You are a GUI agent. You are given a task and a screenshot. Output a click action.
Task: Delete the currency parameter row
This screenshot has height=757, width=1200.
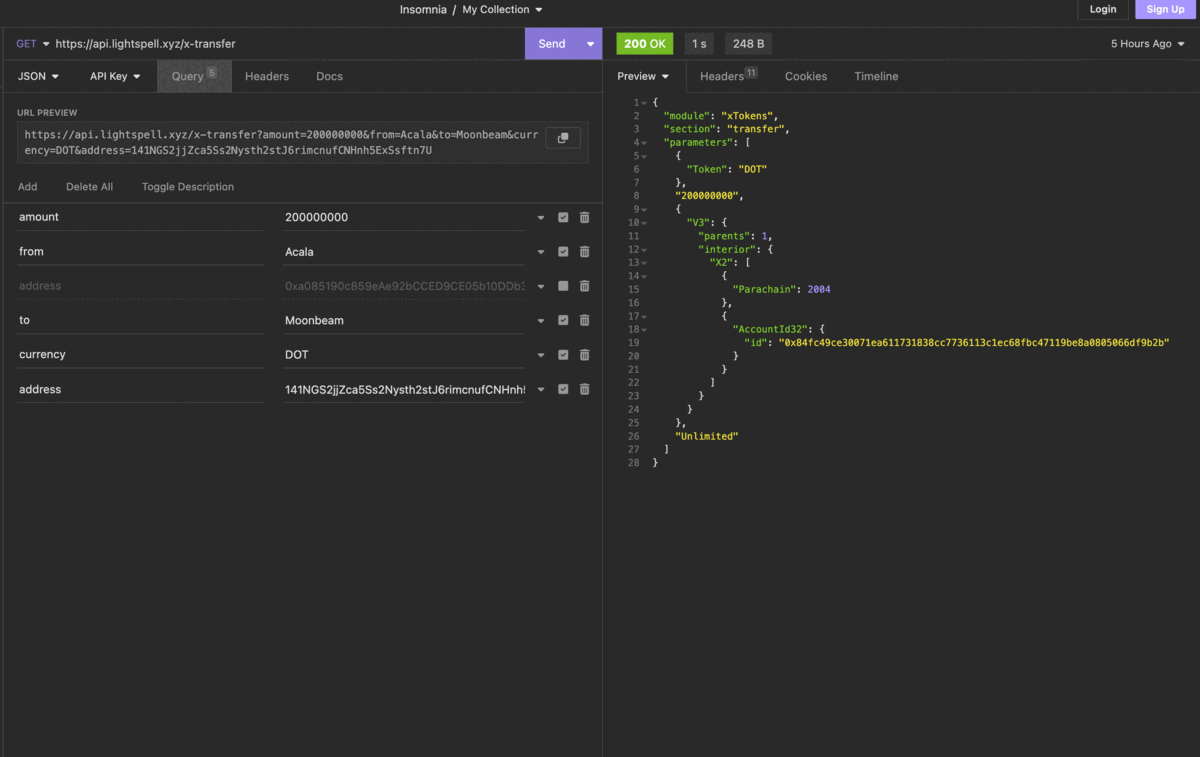584,355
